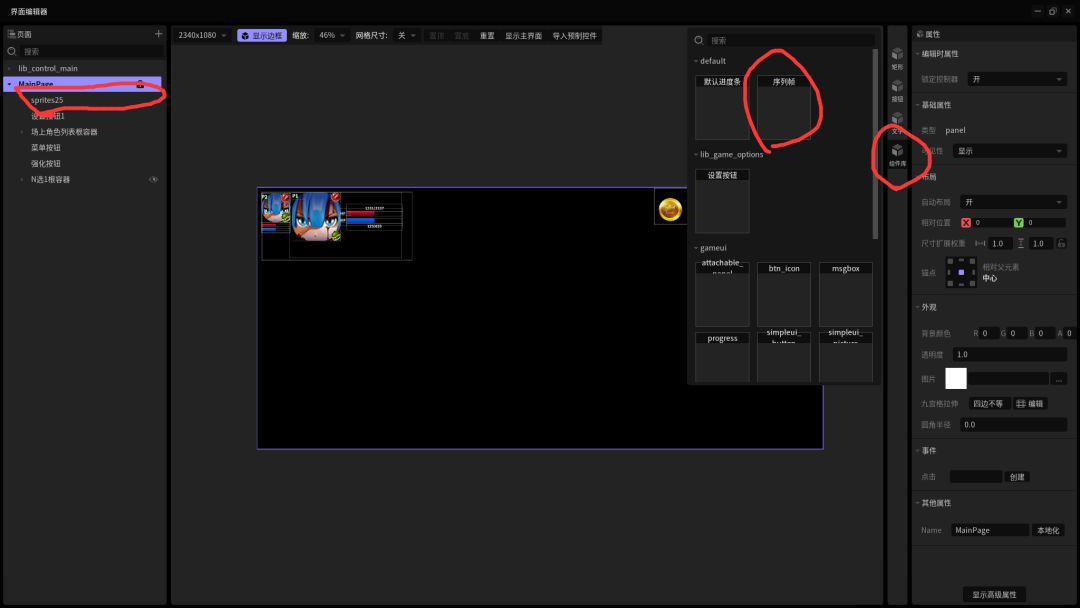Toggle visibility eye of N选1根容器
The width and height of the screenshot is (1080, 608).
tap(154, 180)
